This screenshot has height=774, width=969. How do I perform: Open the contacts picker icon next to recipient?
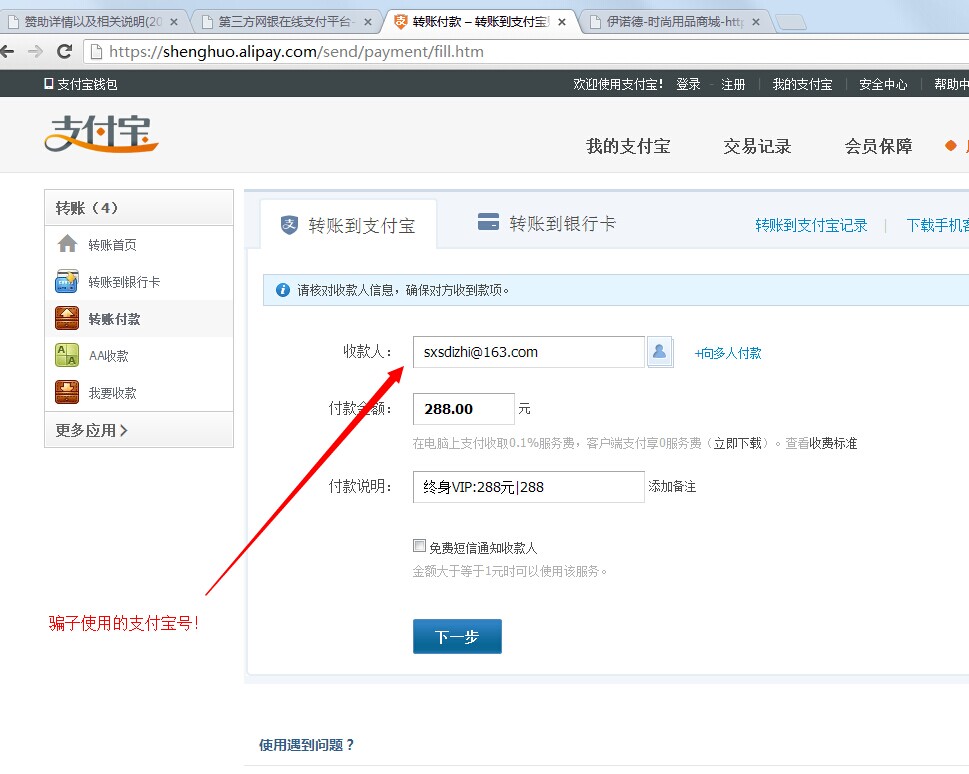[x=660, y=352]
